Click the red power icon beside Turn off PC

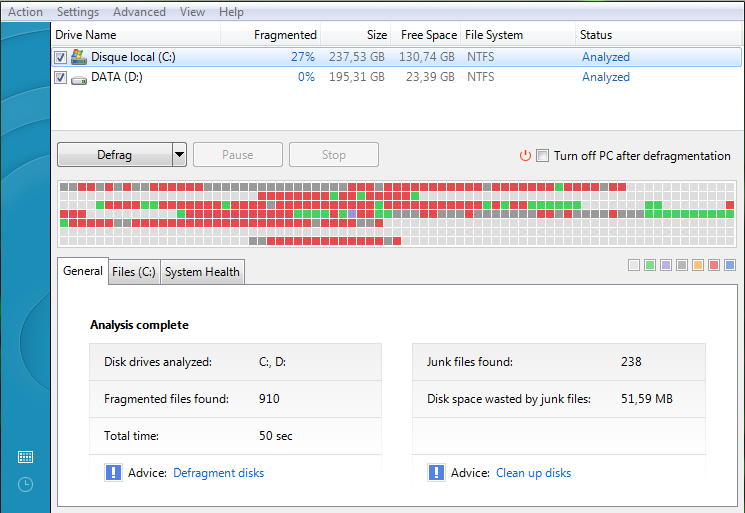[525, 156]
